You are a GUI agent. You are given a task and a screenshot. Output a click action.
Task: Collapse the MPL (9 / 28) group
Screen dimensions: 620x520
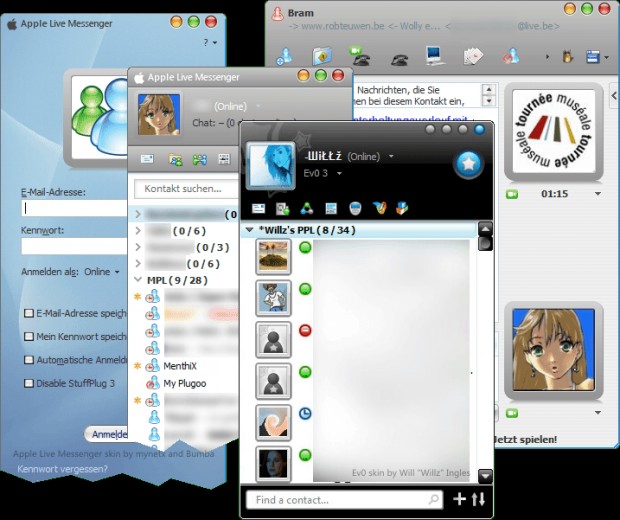138,280
